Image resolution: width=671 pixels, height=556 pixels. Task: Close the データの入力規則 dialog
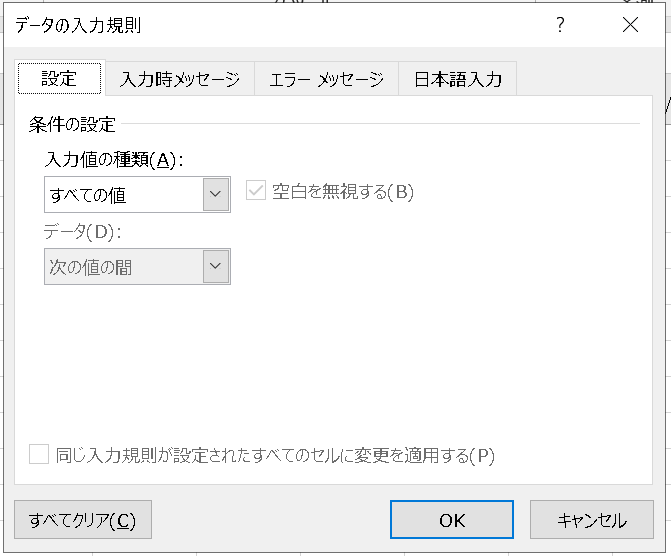click(630, 25)
